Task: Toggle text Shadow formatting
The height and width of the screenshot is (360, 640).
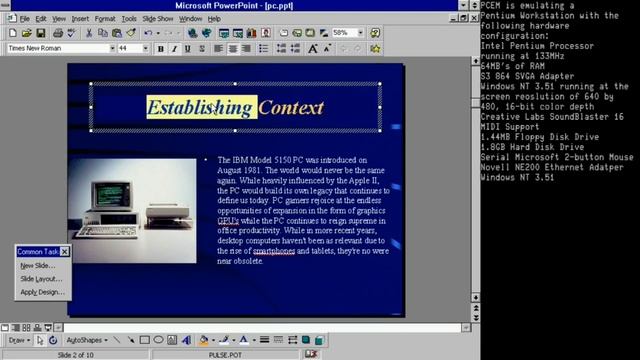Action: click(202, 49)
